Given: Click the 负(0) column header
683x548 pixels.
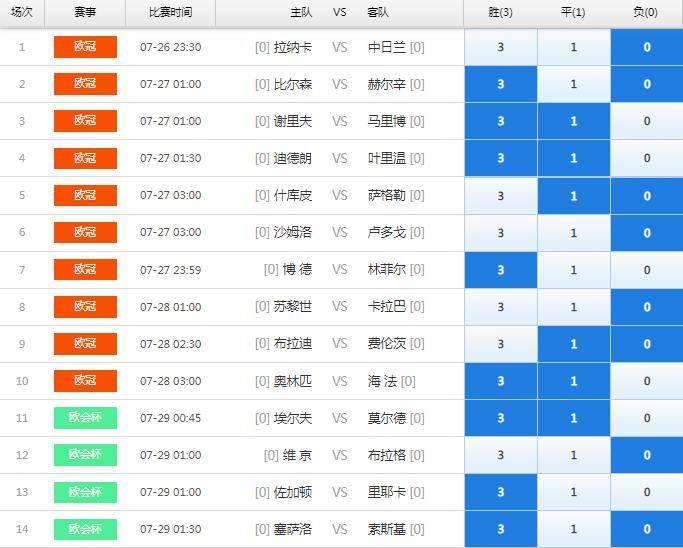Looking at the screenshot, I should (646, 12).
